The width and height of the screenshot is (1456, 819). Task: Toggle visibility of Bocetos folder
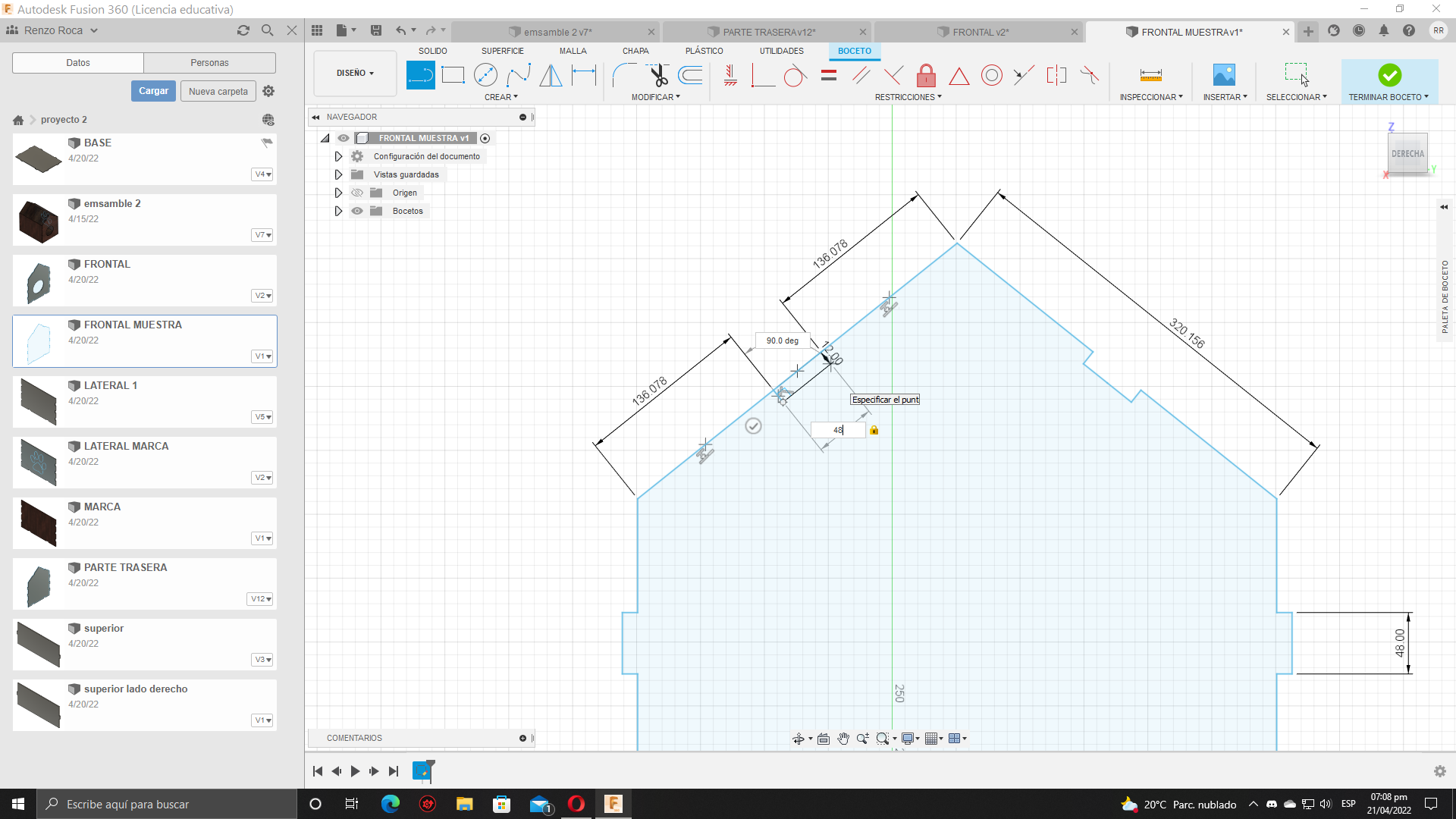pos(358,211)
